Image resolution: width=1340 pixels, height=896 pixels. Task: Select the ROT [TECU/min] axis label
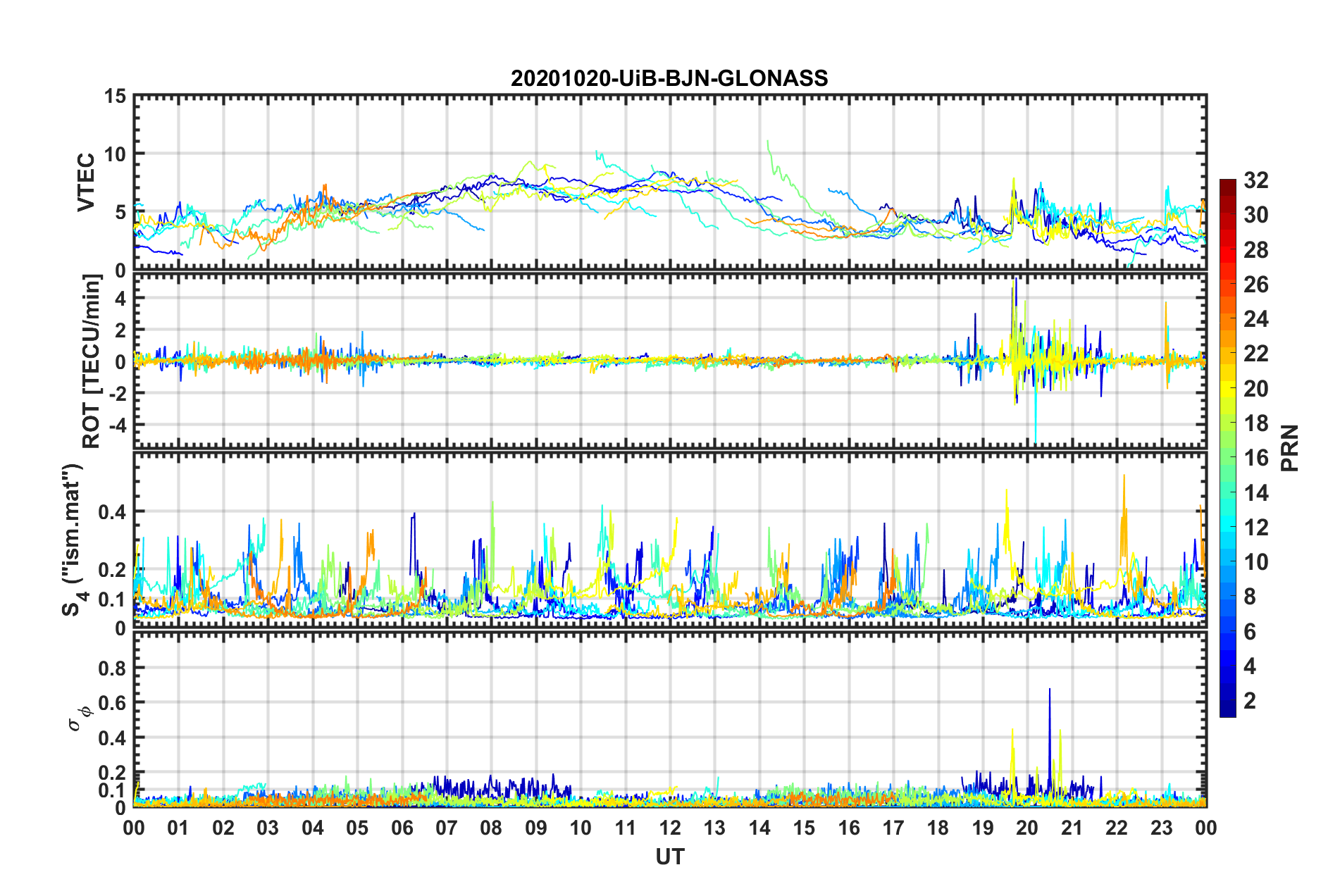point(92,361)
